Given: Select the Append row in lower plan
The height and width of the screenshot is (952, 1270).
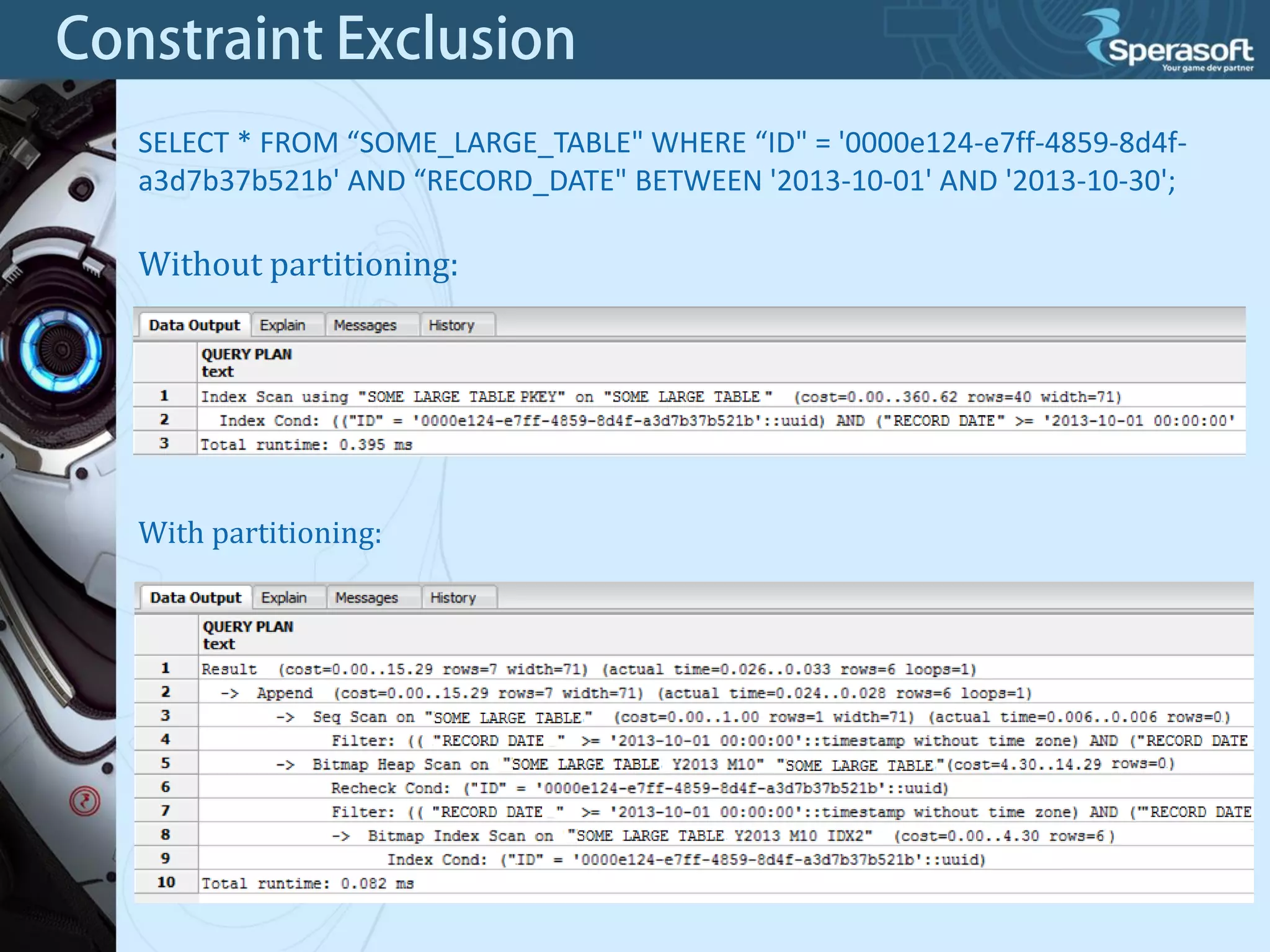Looking at the screenshot, I should click(285, 693).
